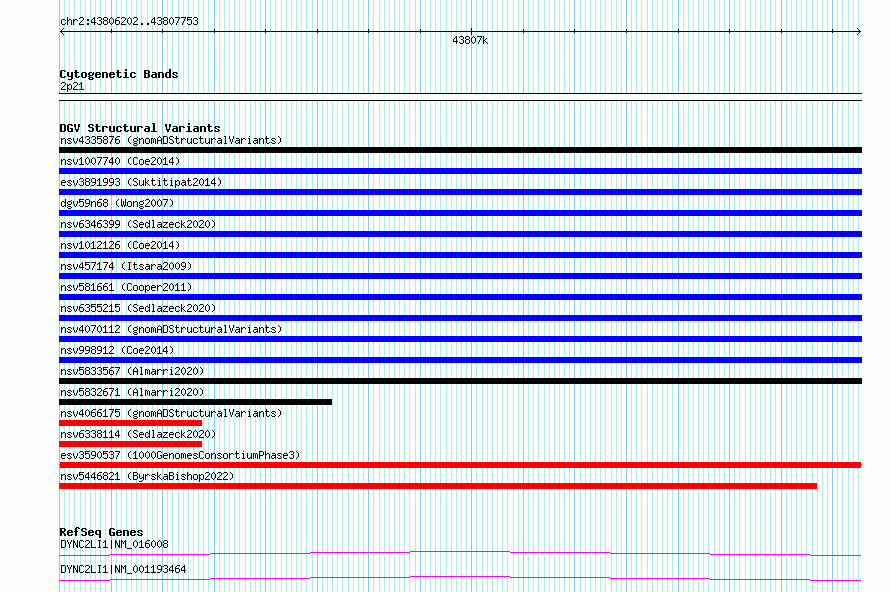The height and width of the screenshot is (592, 890).
Task: Click the 43807k ruler tick label
Action: (x=470, y=40)
